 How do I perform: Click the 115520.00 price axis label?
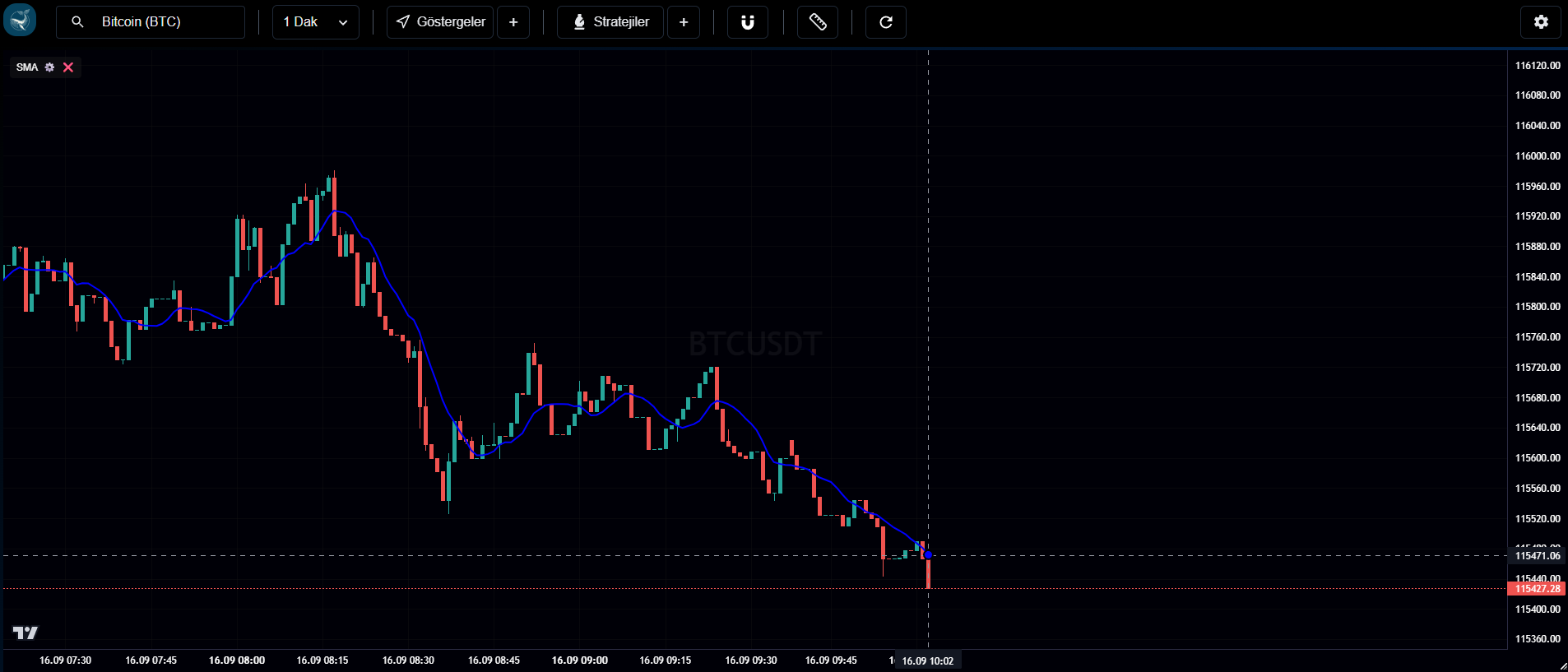(1538, 519)
